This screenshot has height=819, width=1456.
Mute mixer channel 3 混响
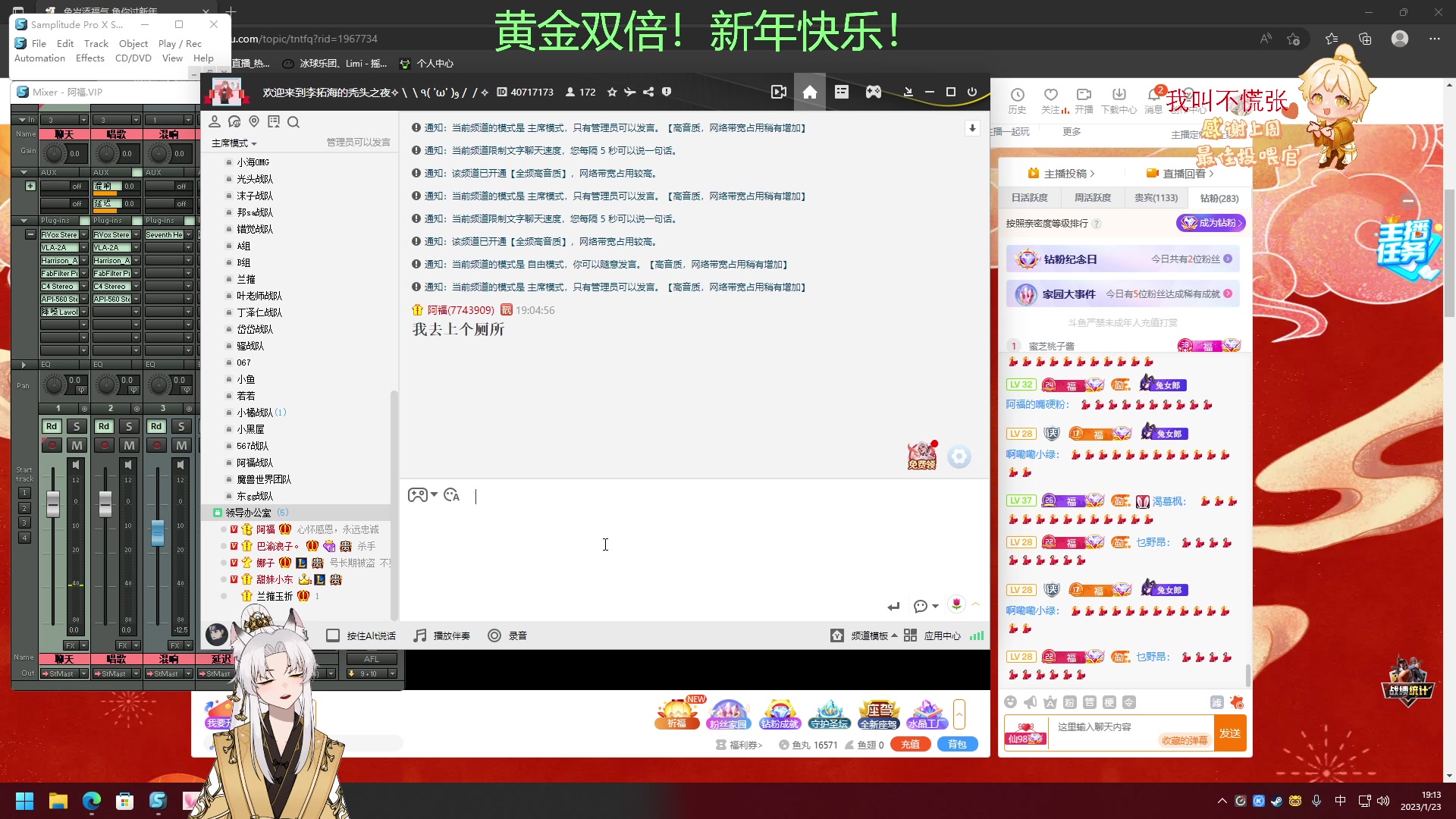coord(182,445)
